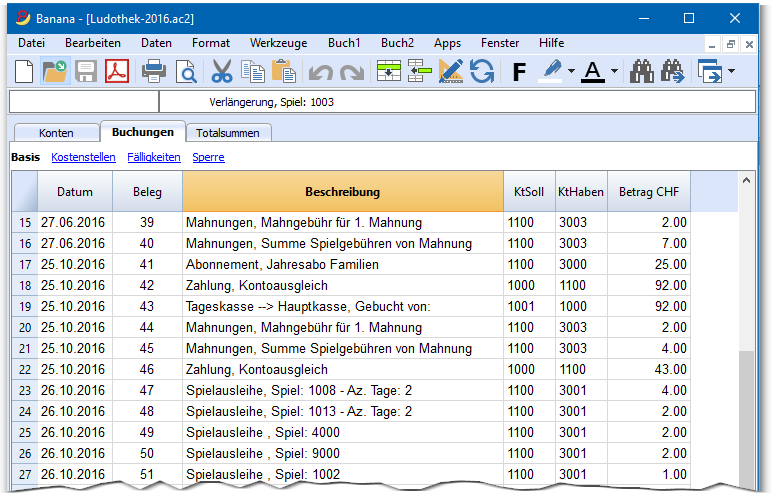The width and height of the screenshot is (771, 502).
Task: Switch to the Totalsummen tab
Action: (228, 133)
